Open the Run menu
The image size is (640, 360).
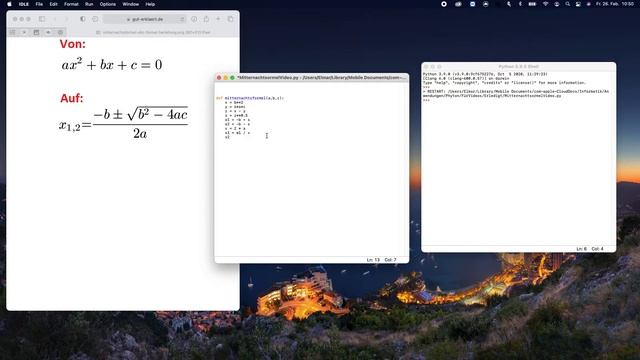click(x=89, y=4)
